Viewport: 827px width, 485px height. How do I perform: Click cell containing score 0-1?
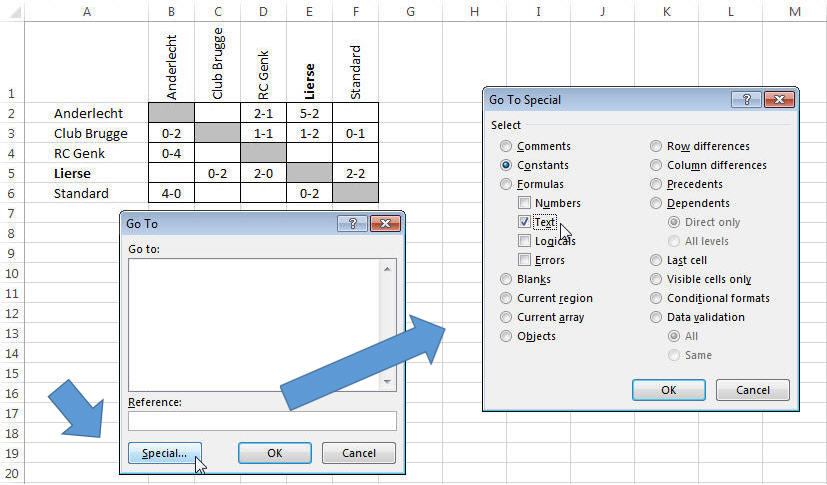(x=355, y=133)
